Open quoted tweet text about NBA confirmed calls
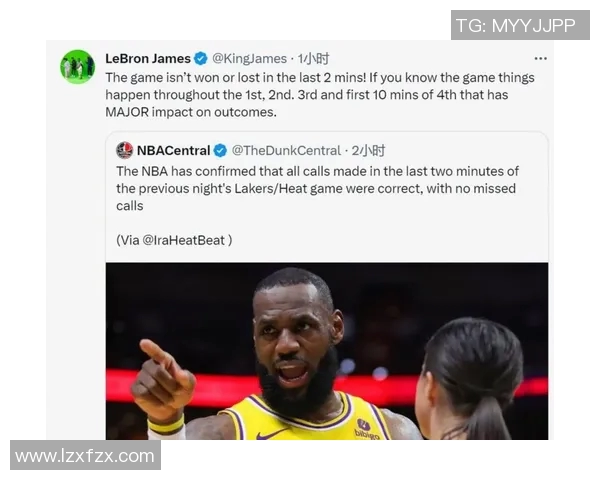The height and width of the screenshot is (480, 600). [330, 188]
